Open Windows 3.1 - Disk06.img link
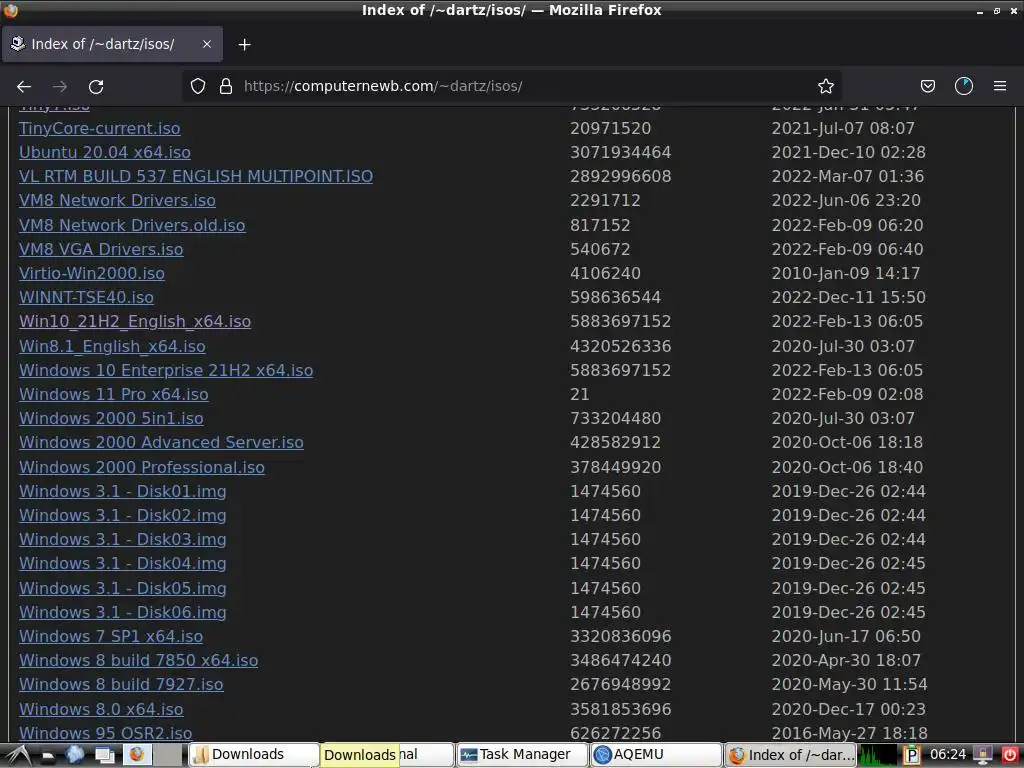This screenshot has width=1024, height=768. click(122, 612)
